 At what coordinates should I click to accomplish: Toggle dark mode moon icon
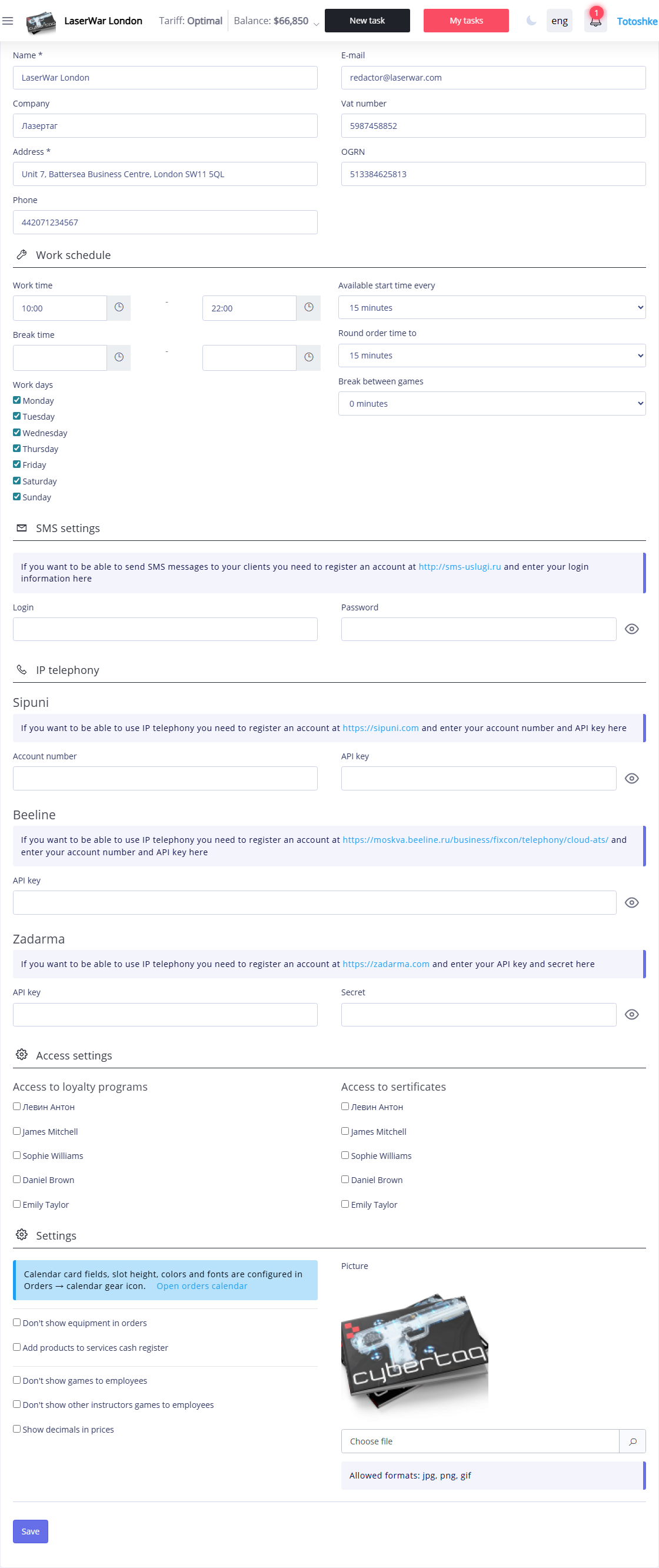click(531, 21)
